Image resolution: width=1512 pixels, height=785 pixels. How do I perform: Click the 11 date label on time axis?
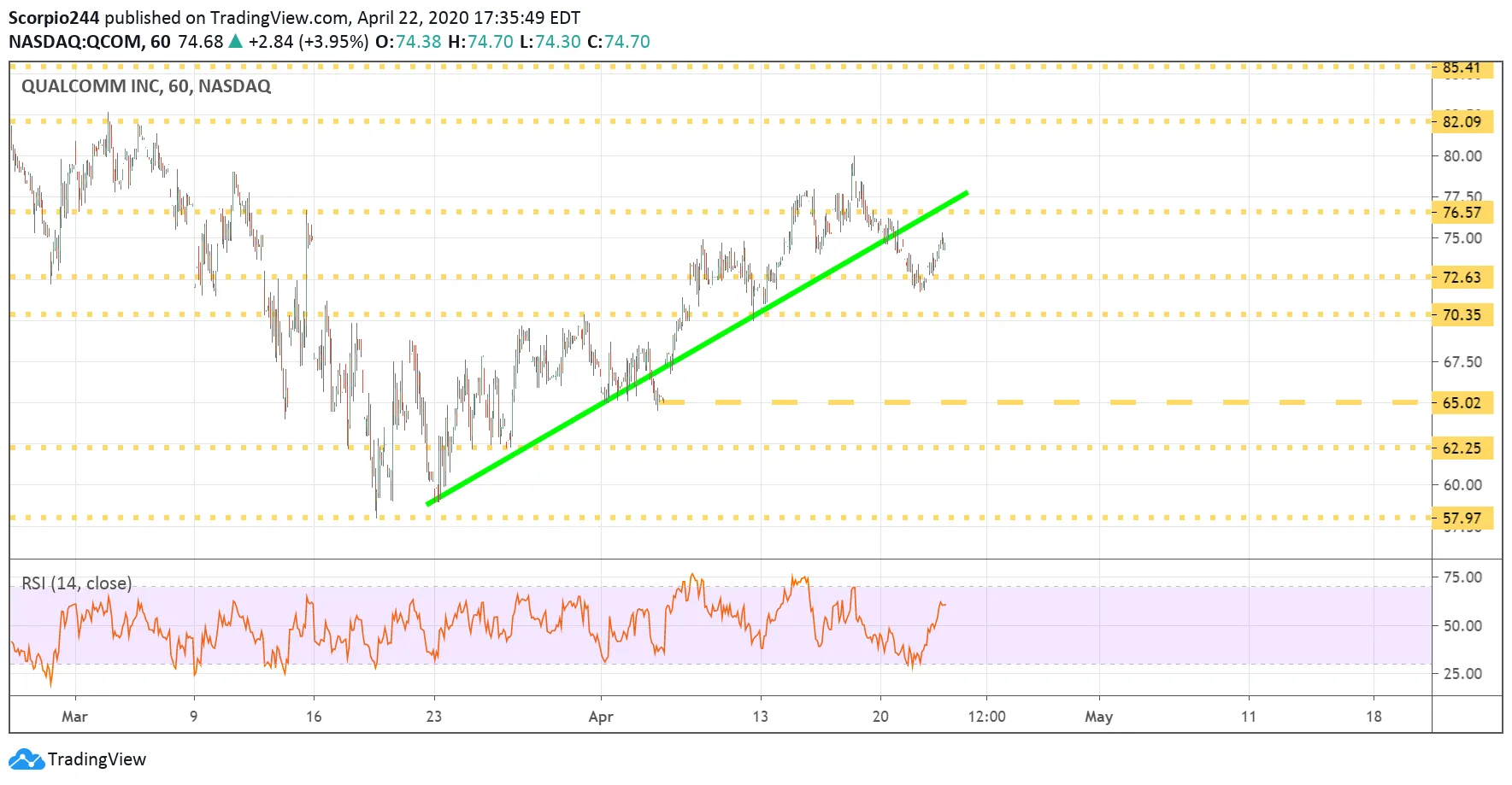pyautogui.click(x=1249, y=717)
